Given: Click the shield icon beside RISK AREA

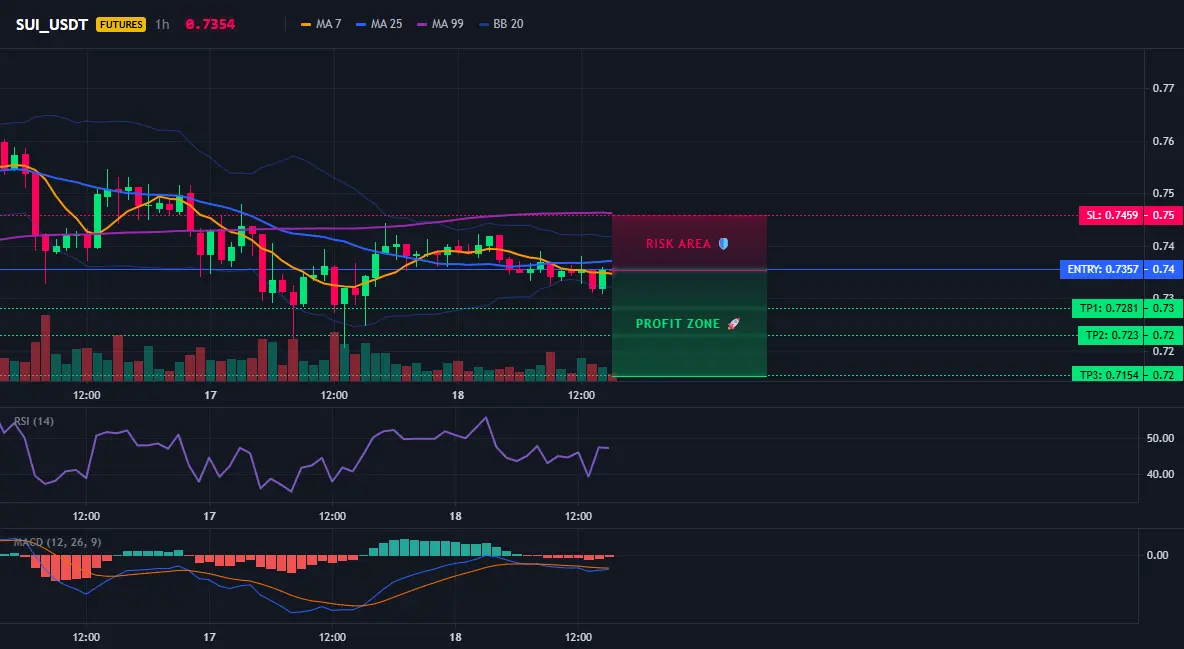Looking at the screenshot, I should coord(723,244).
